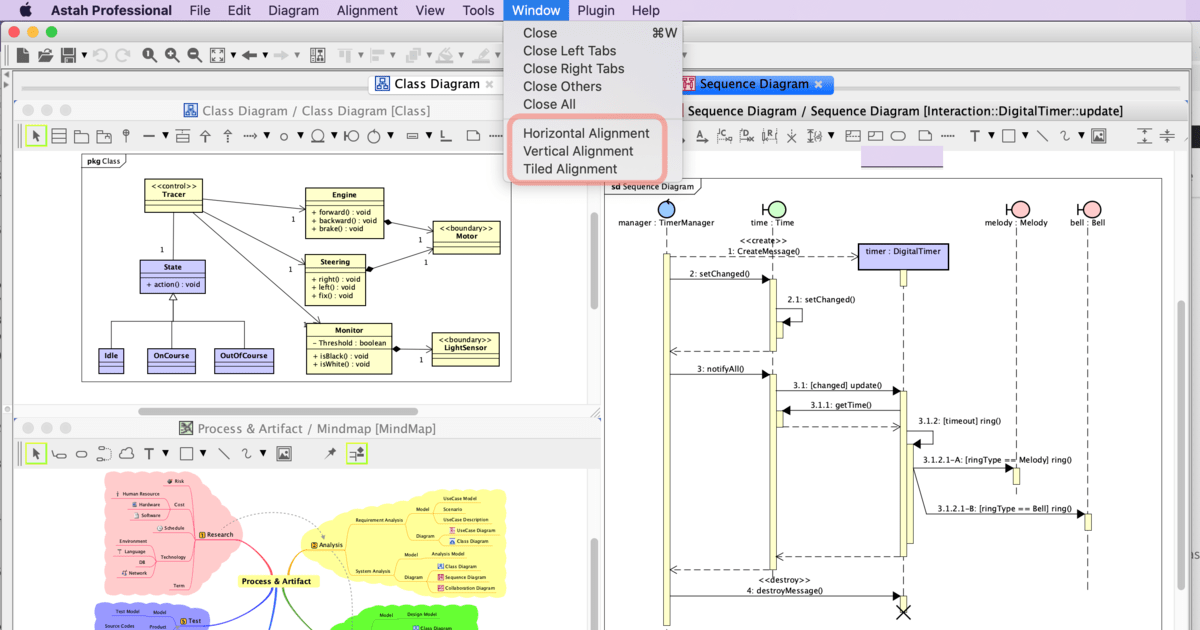Expand the rectangle shape dropdown in sequence toolbar

1025,136
